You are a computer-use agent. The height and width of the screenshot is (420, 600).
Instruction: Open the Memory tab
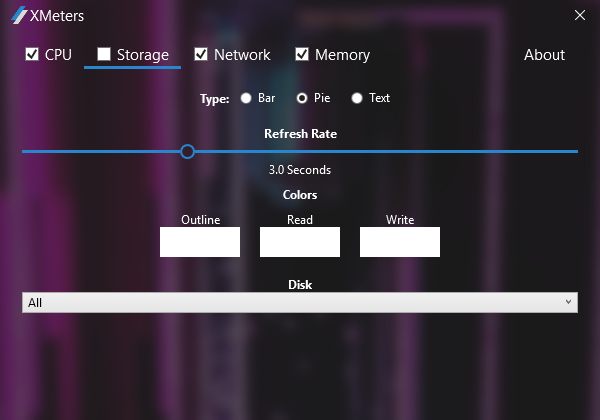click(x=342, y=55)
